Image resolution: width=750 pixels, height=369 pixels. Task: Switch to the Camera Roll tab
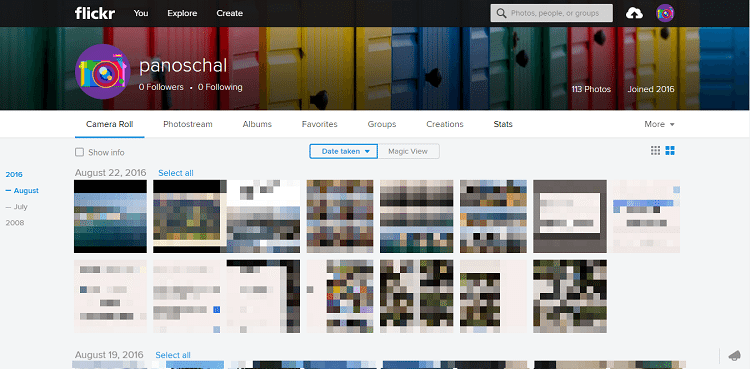point(110,124)
